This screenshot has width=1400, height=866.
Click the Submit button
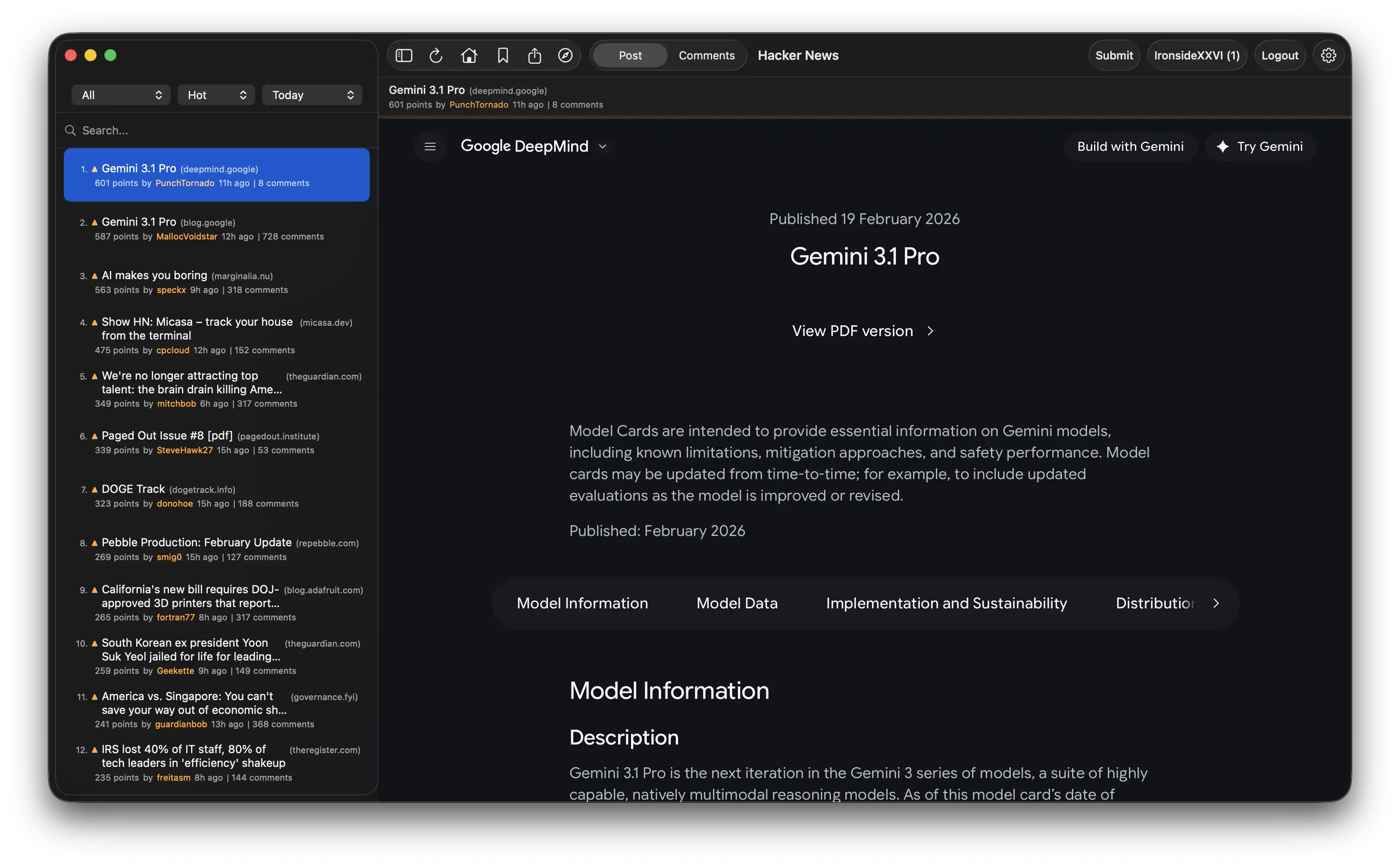click(x=1114, y=56)
